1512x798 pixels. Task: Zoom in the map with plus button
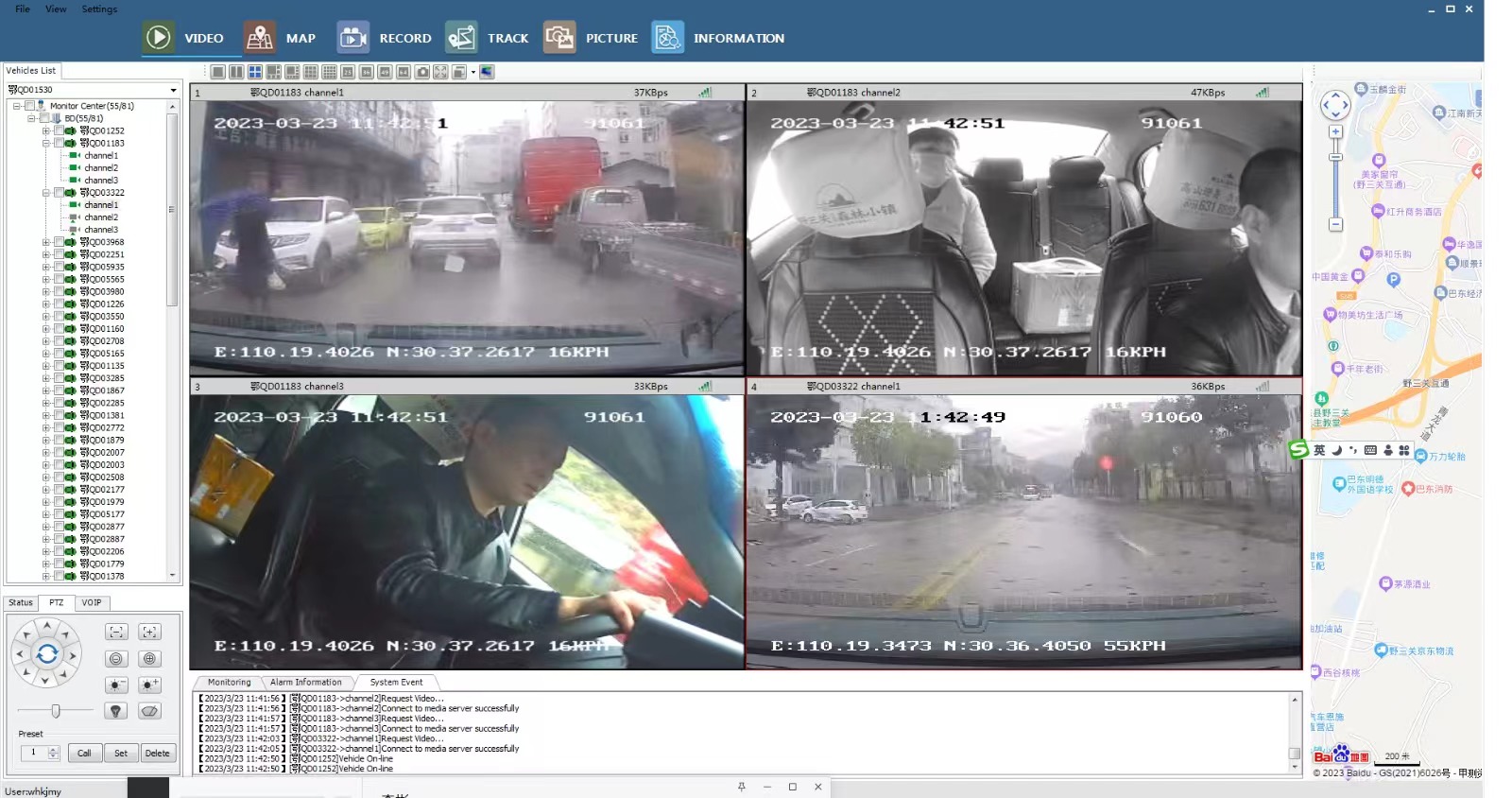(x=1335, y=131)
